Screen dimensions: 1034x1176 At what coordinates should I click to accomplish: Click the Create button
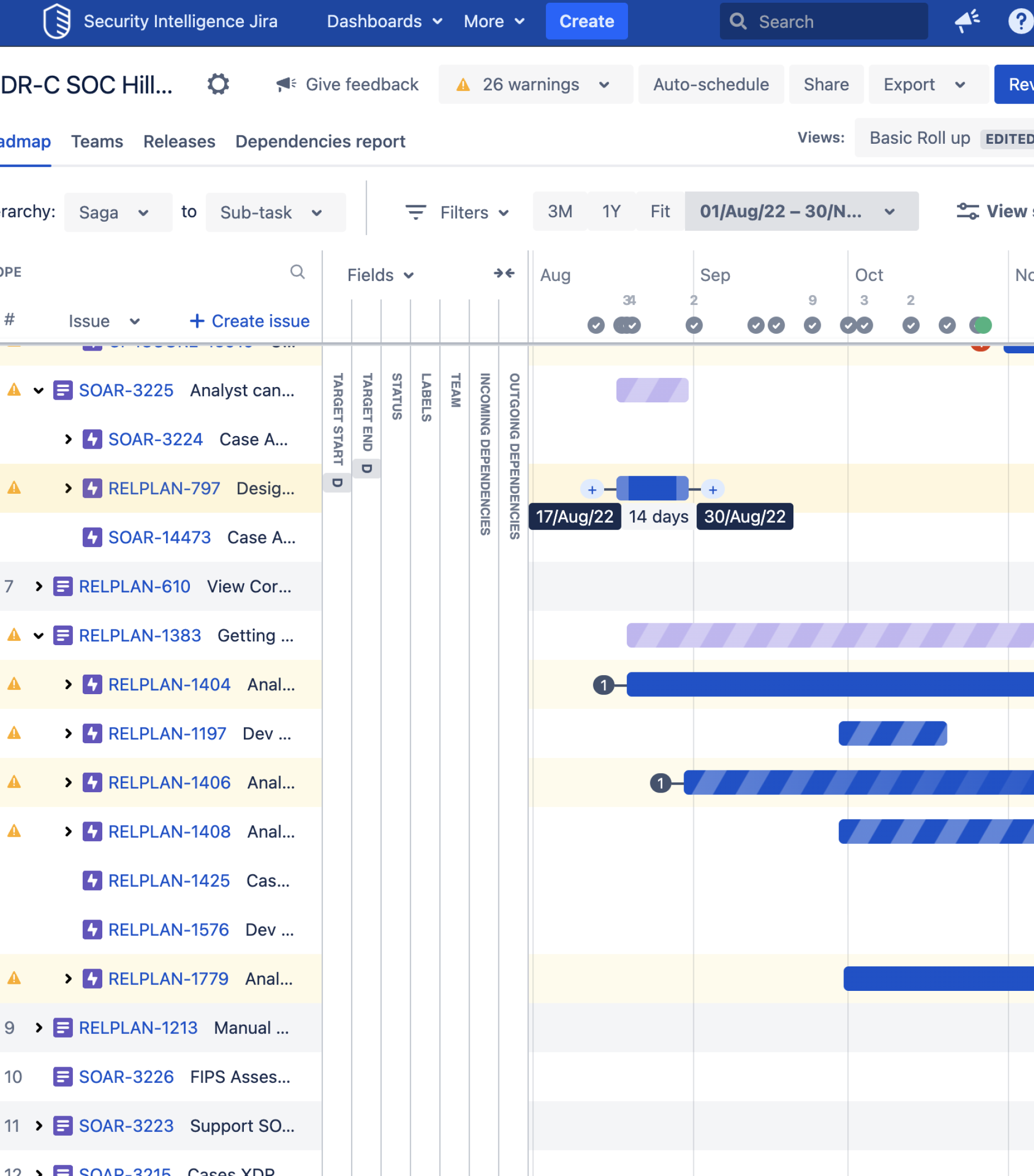(587, 21)
